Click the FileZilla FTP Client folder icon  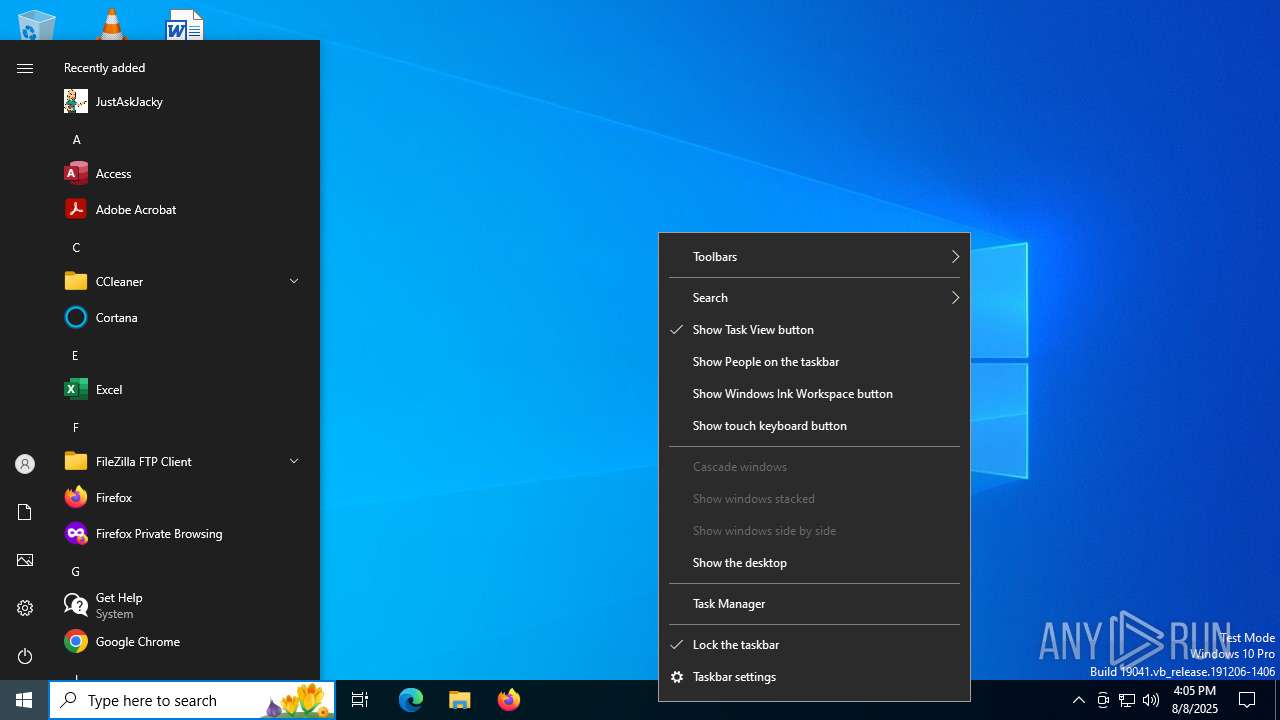(x=76, y=461)
